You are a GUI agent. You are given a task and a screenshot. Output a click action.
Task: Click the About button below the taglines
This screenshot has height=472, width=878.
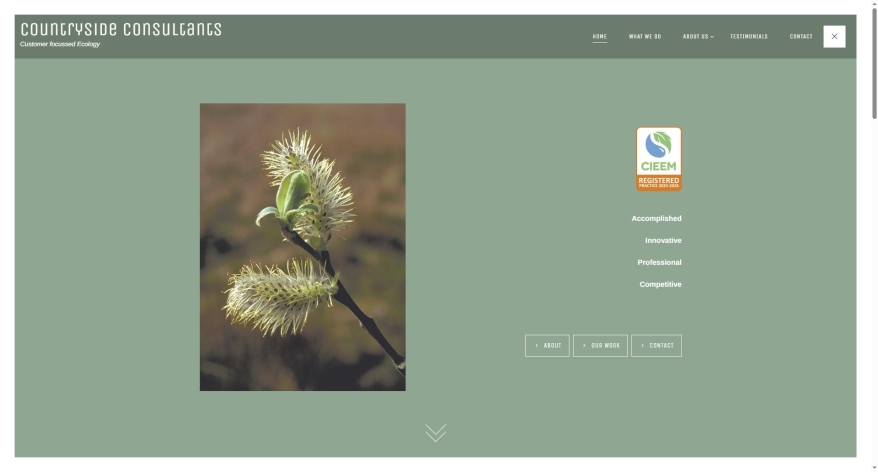[x=547, y=345]
